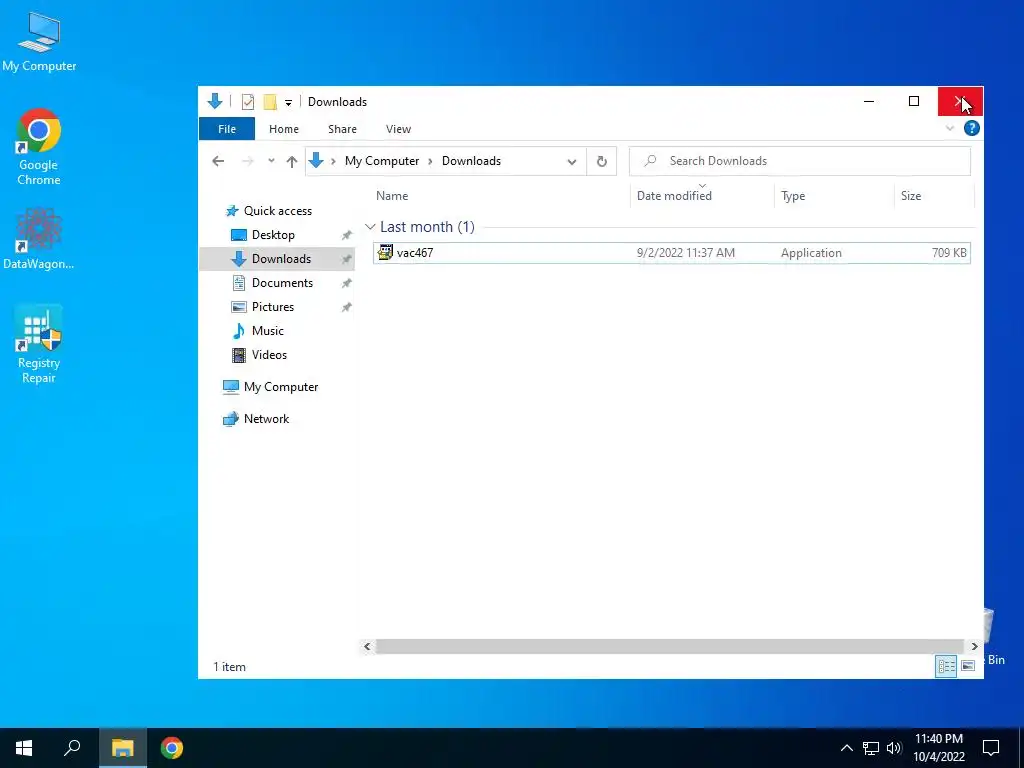The height and width of the screenshot is (768, 1024).
Task: Click the Downloads arrow icon in title bar
Action: [x=215, y=101]
